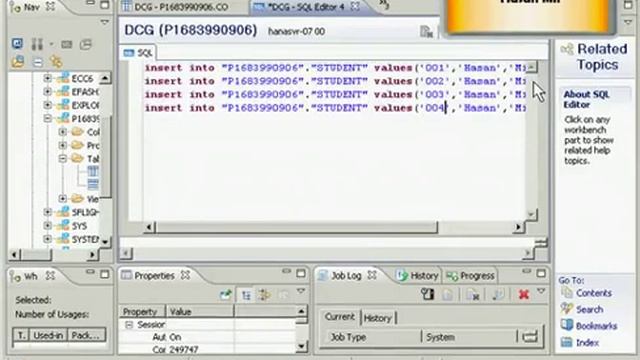This screenshot has width=640, height=360.
Task: Expand the Pro folder under P1683
Action: (62, 145)
